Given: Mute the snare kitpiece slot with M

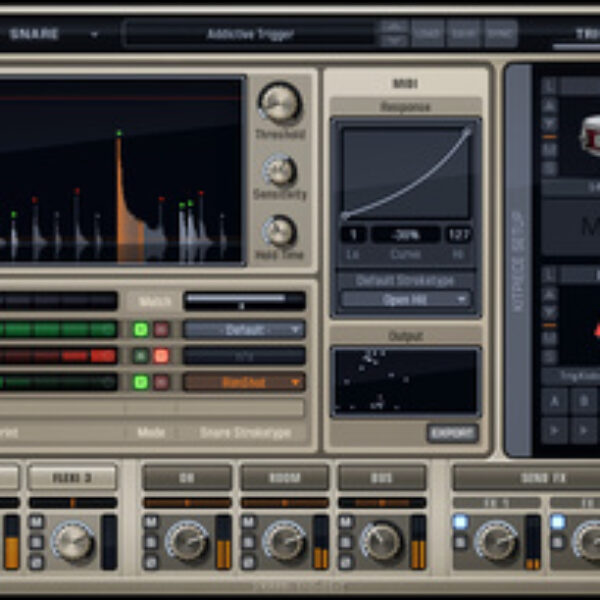Looking at the screenshot, I should tap(549, 150).
